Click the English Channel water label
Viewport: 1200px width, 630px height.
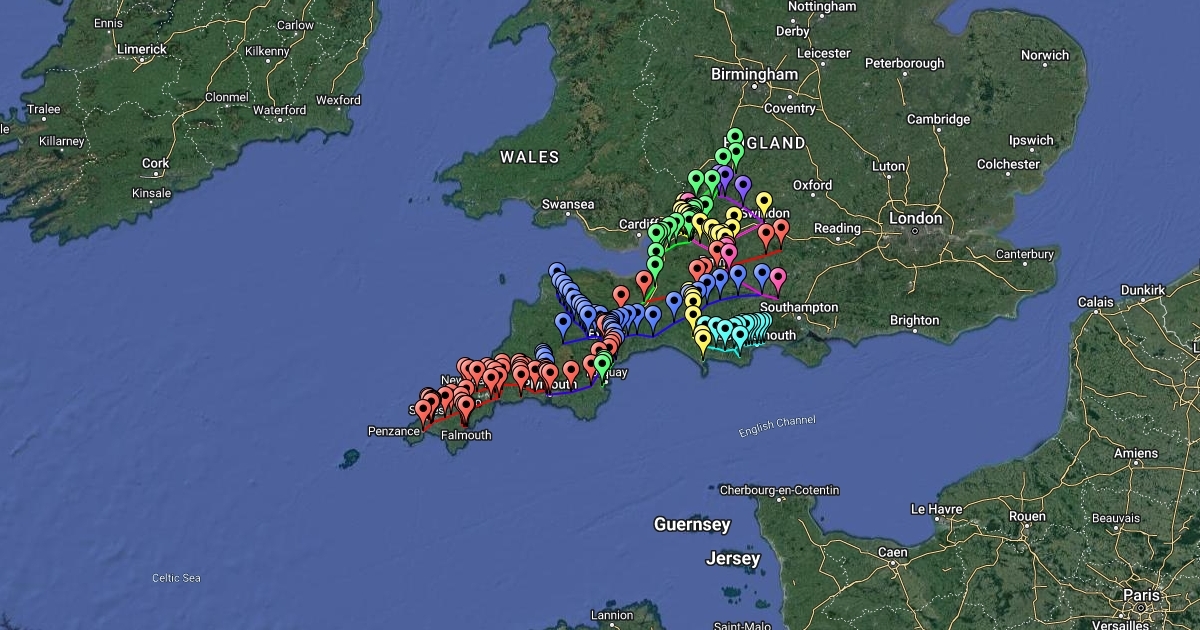(x=777, y=425)
